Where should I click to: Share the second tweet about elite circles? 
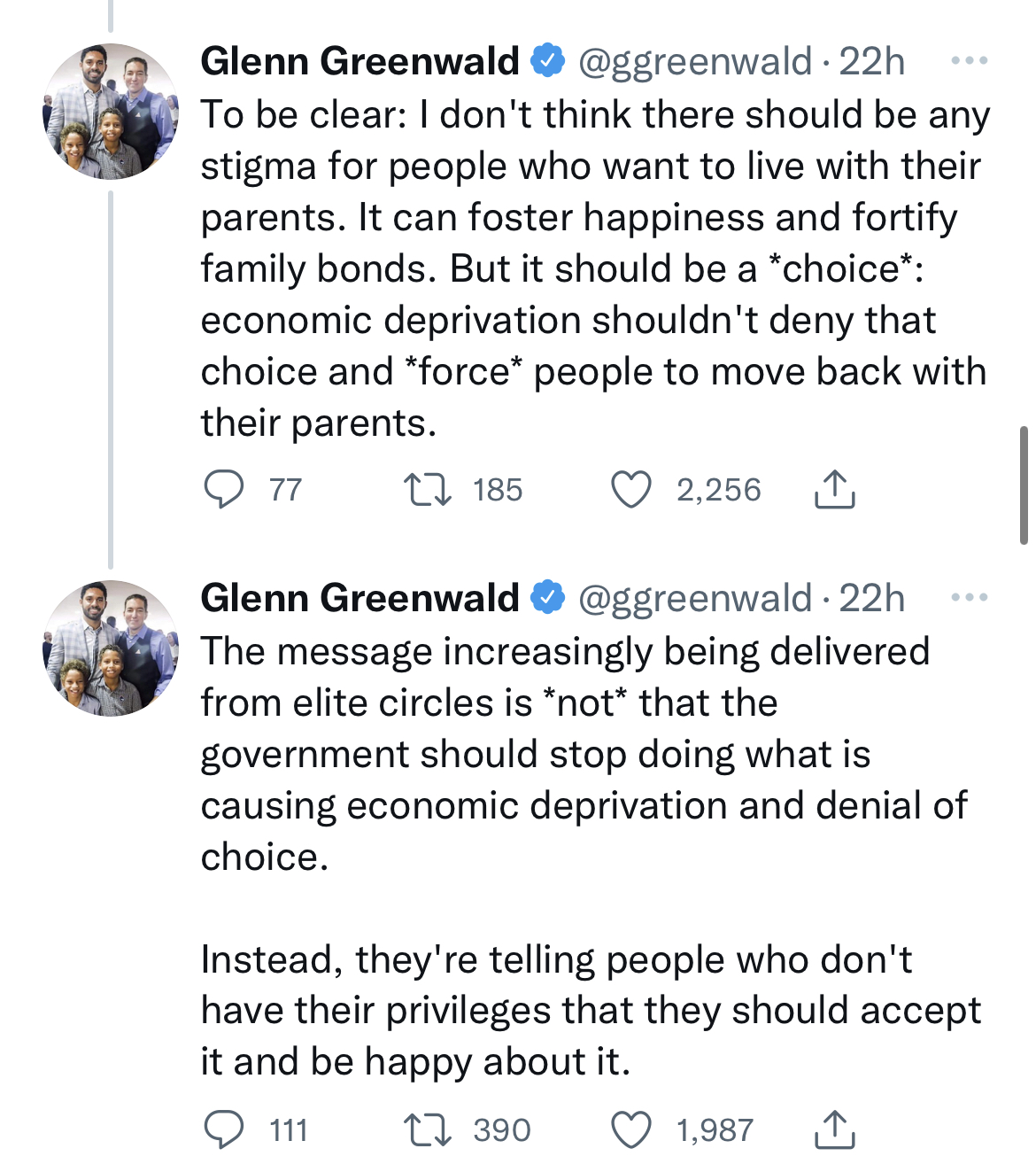[x=834, y=1130]
